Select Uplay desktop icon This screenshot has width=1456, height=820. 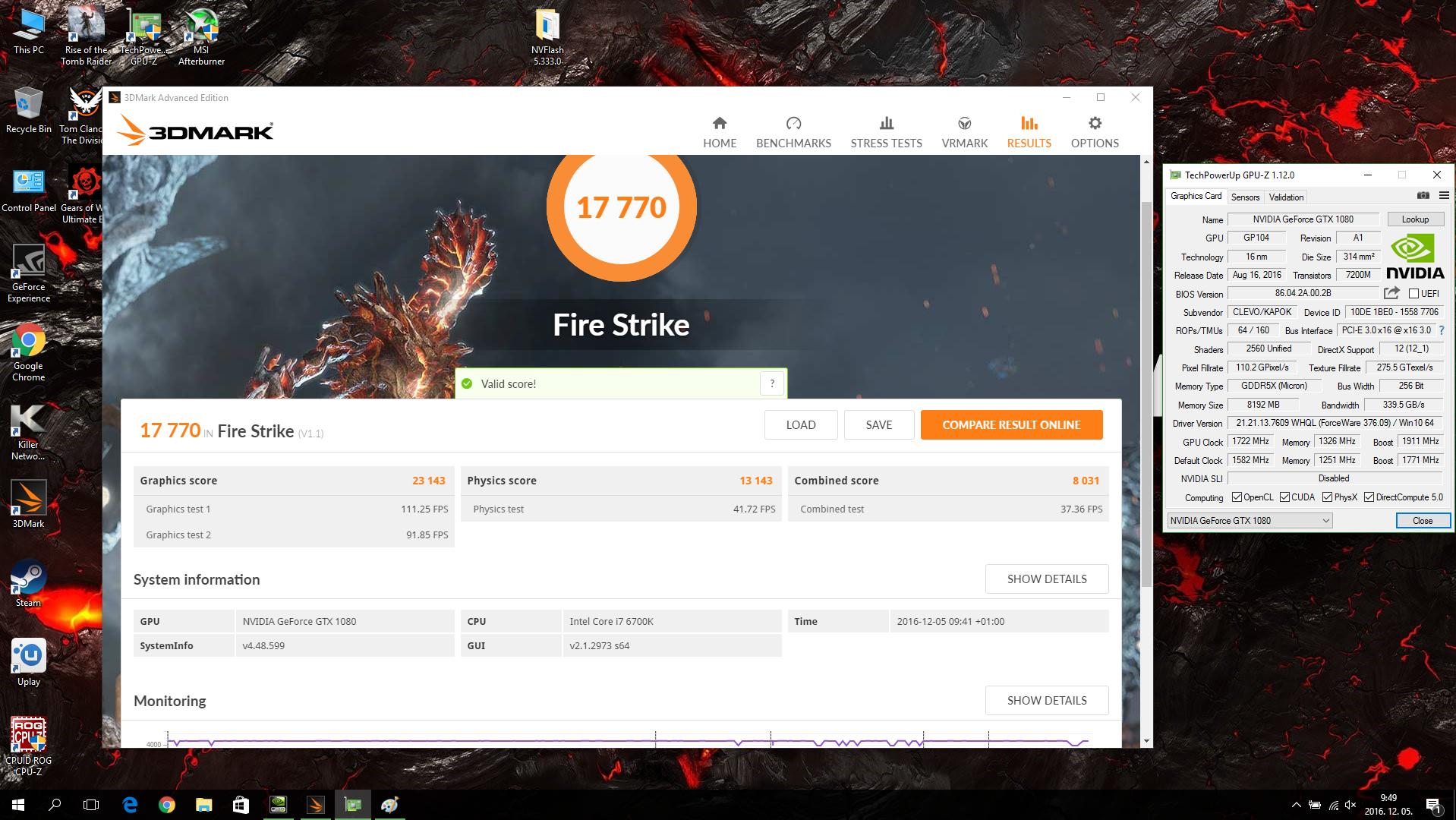click(x=29, y=661)
